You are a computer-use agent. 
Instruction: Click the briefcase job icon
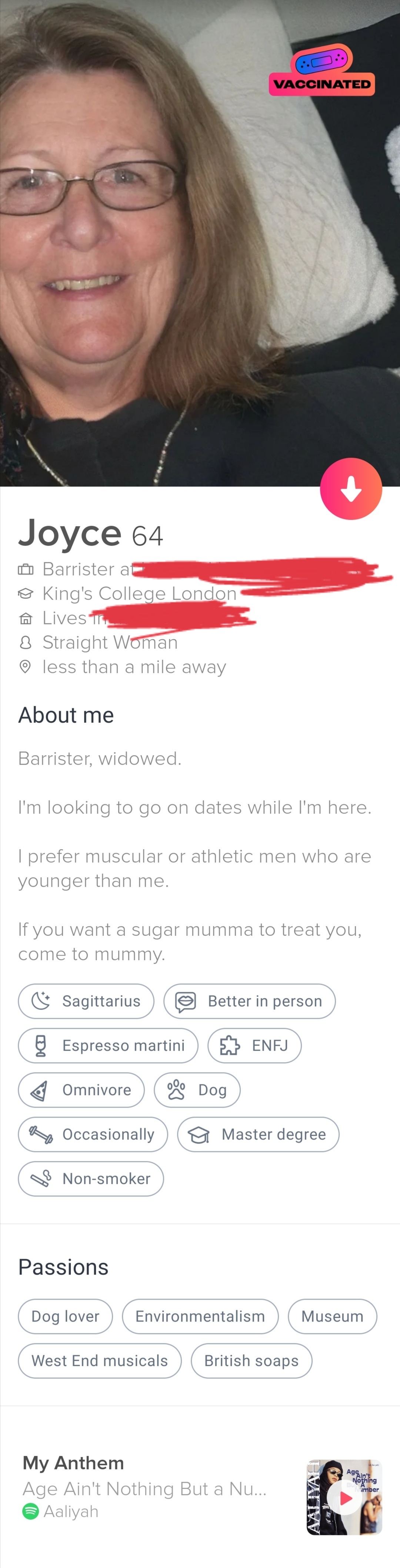click(26, 570)
